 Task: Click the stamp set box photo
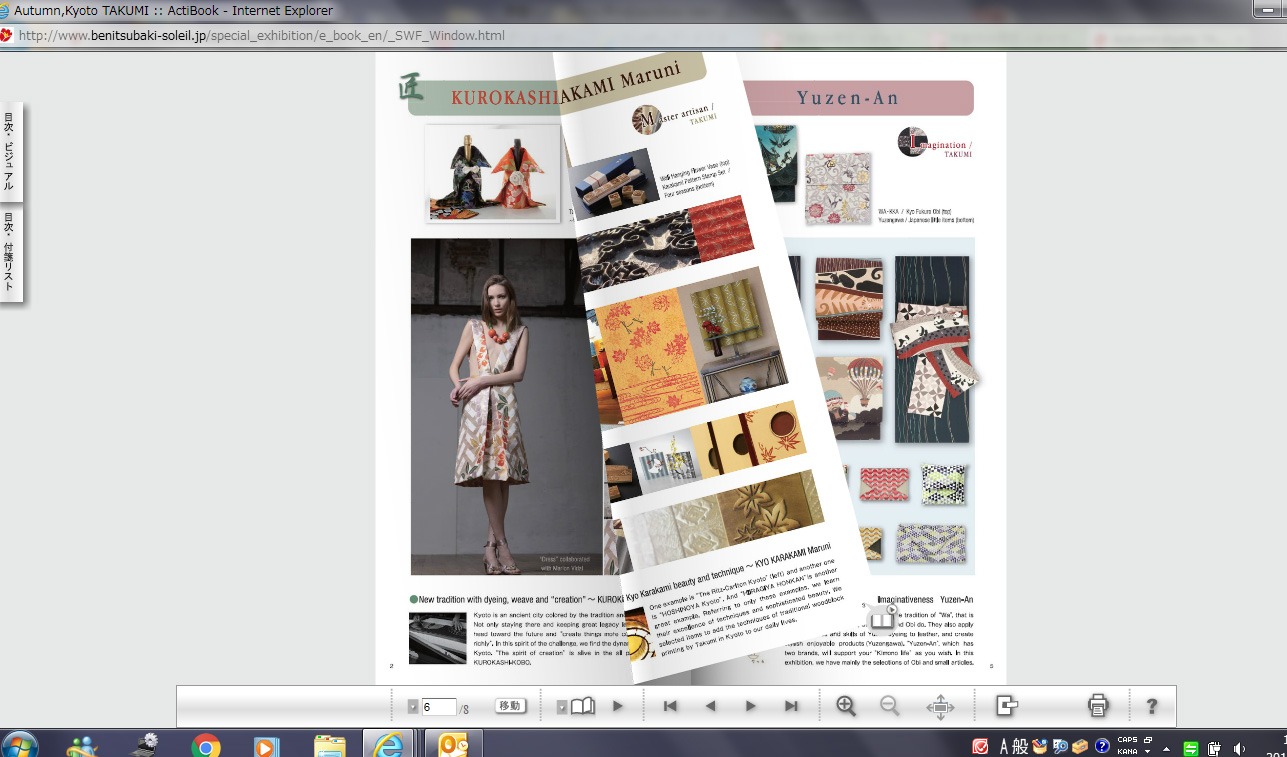pos(612,186)
